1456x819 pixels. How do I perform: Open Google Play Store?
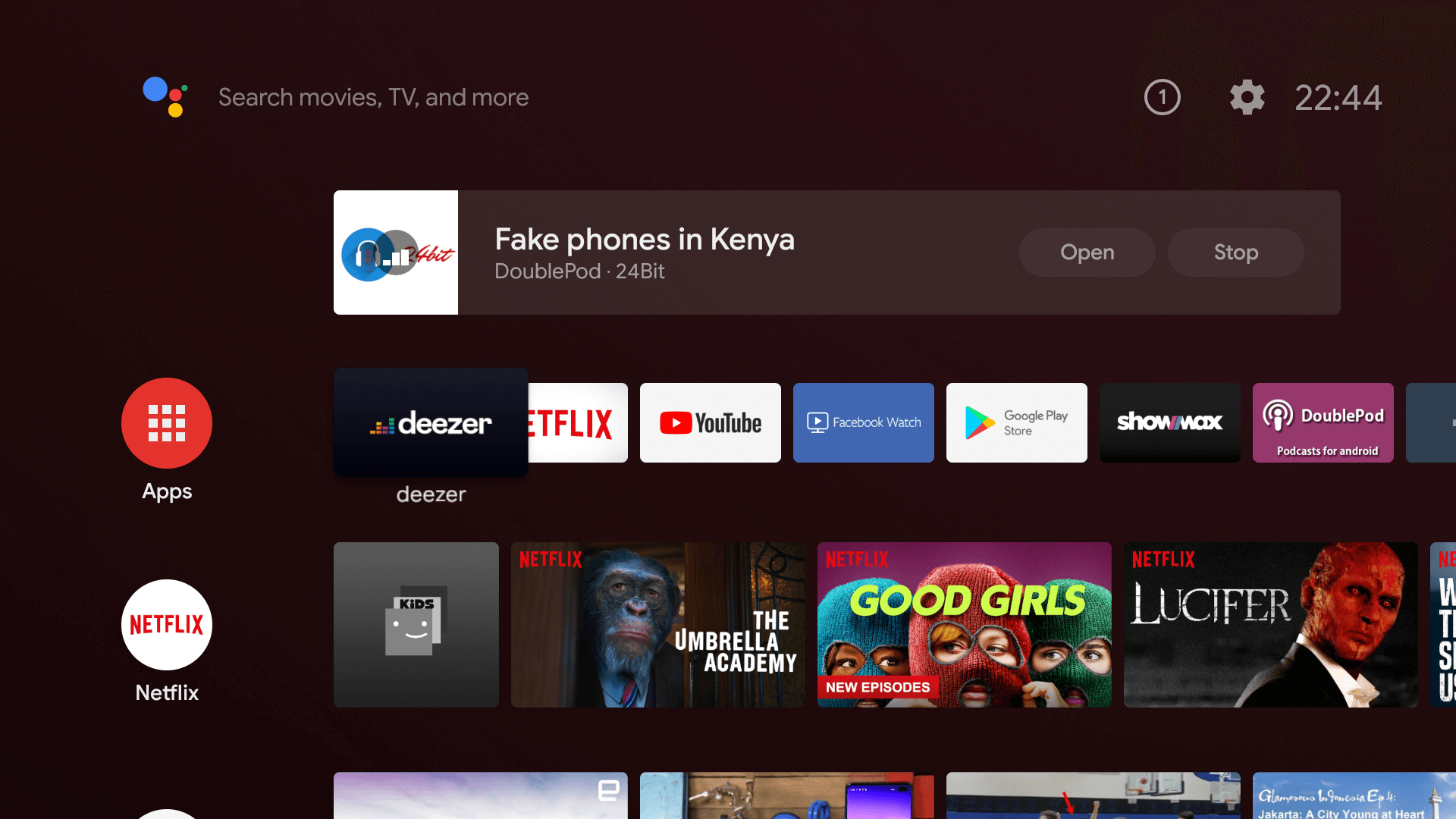[1016, 422]
